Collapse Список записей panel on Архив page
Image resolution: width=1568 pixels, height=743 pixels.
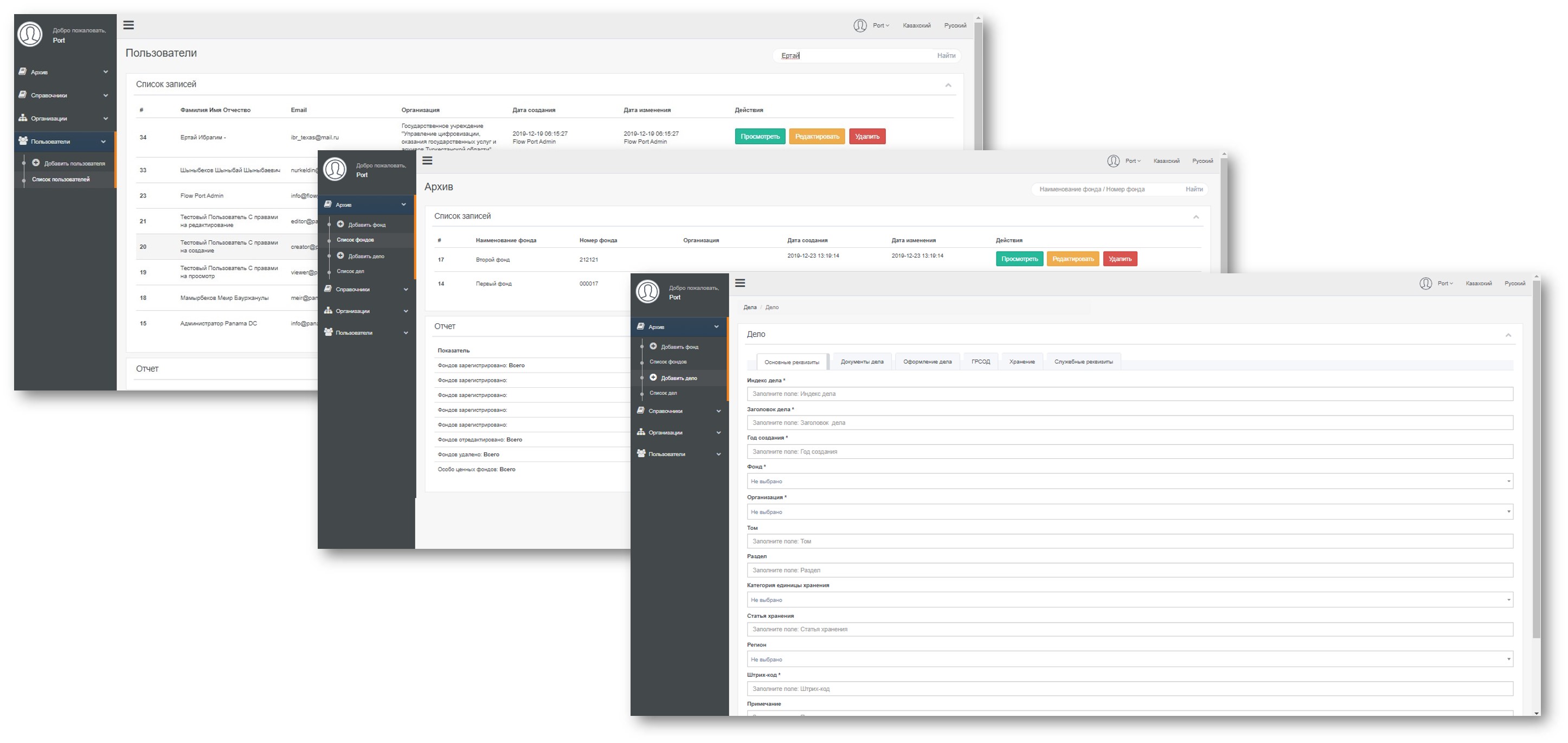pos(1196,217)
